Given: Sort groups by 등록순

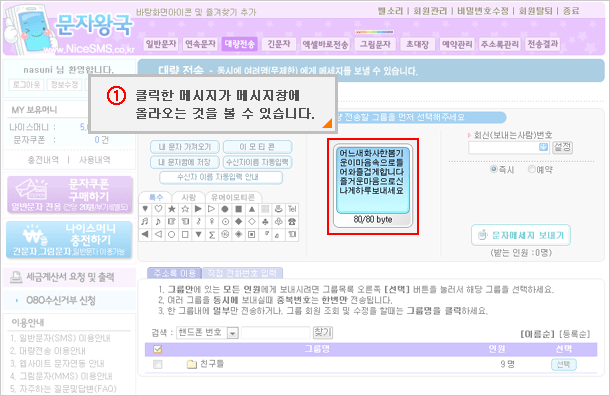Looking at the screenshot, I should [x=575, y=334].
